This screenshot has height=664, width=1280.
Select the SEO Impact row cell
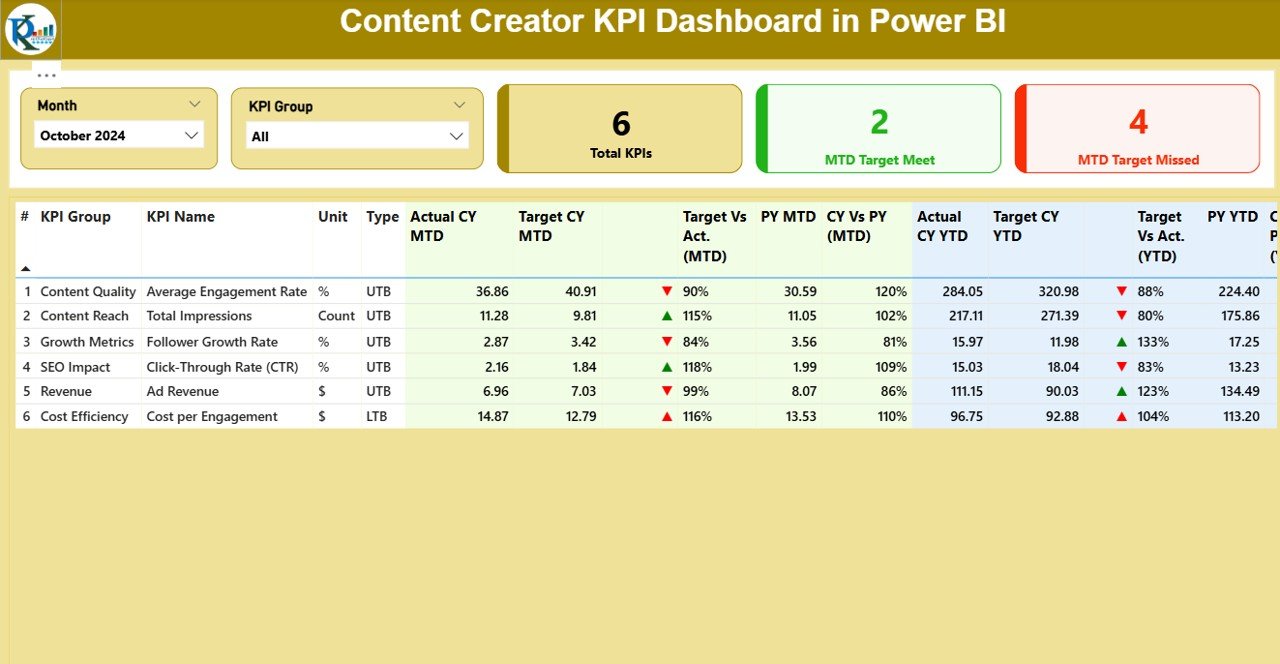pyautogui.click(x=75, y=367)
